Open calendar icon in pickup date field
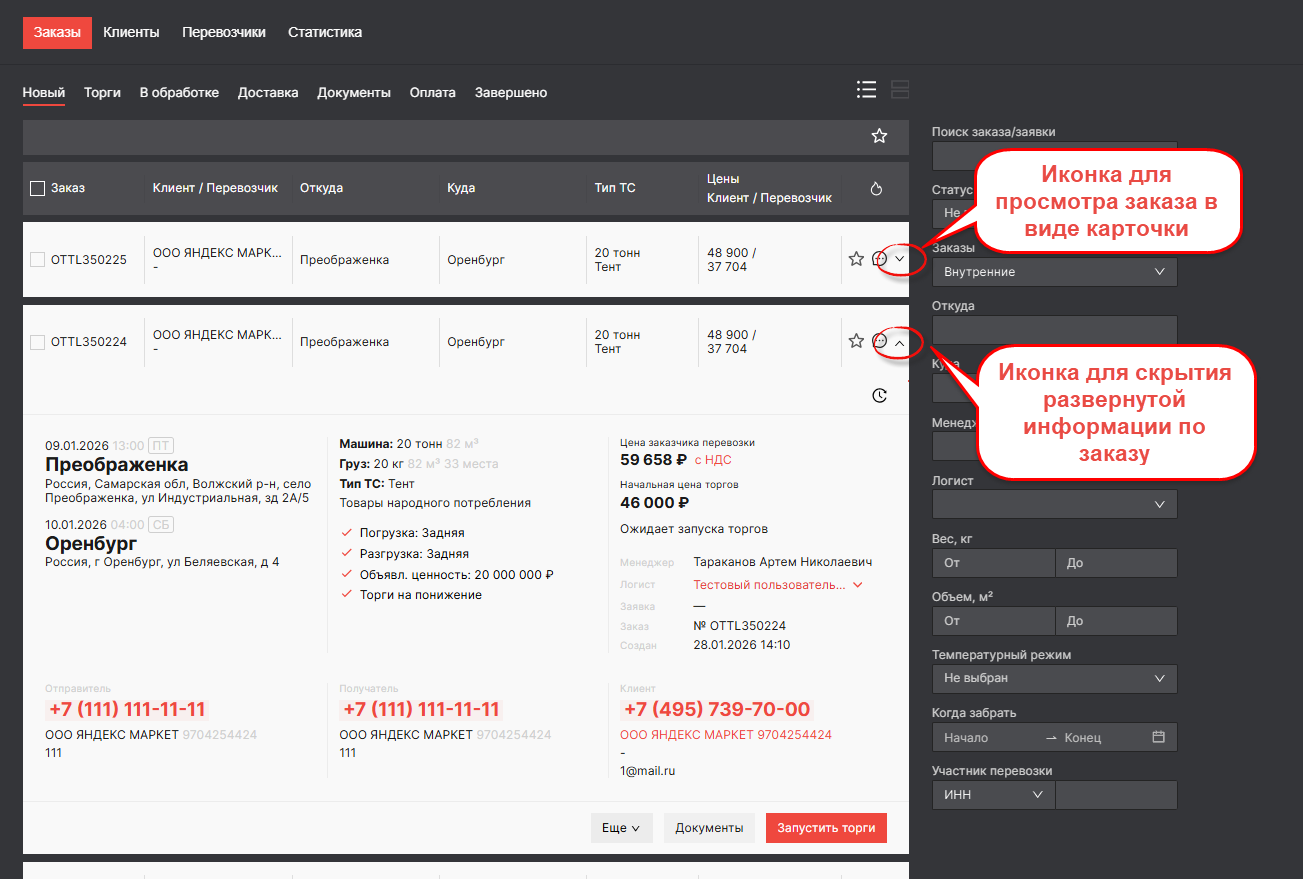 1159,737
